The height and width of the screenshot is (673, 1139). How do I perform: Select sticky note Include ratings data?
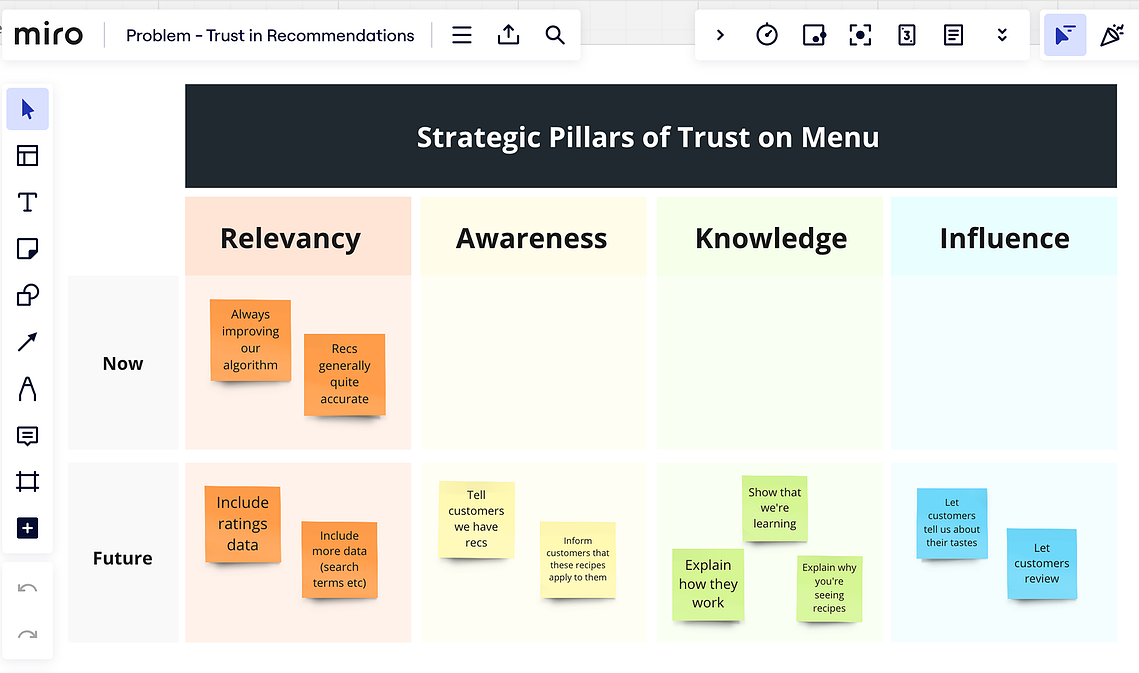pyautogui.click(x=243, y=523)
